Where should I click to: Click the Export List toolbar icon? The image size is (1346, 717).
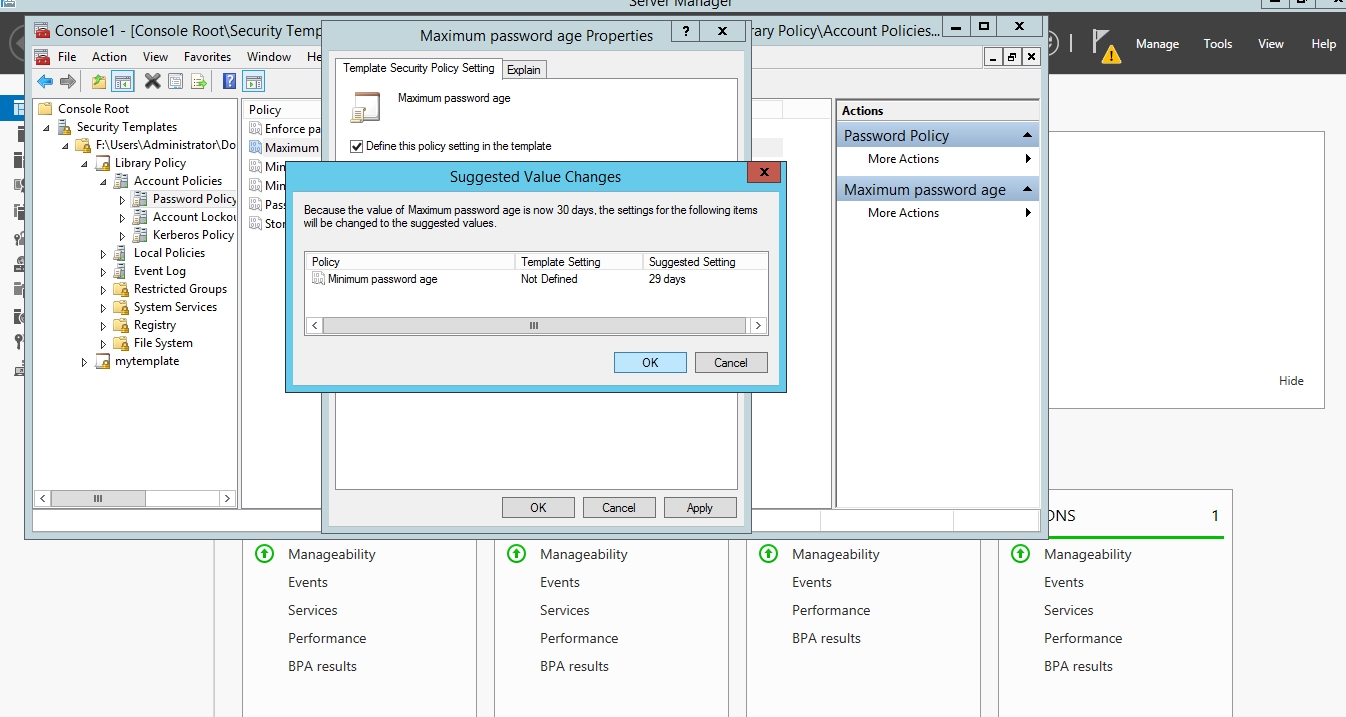click(199, 82)
